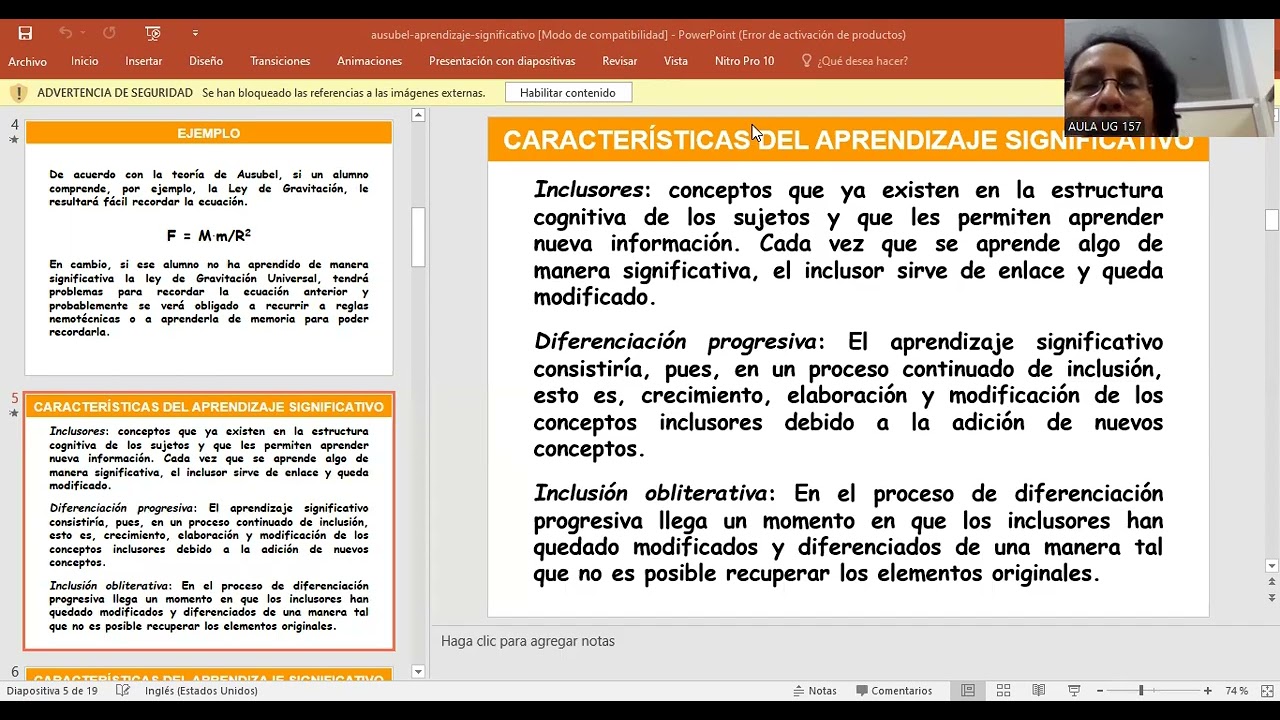Click the animation star under slide 5 number

coord(14,413)
